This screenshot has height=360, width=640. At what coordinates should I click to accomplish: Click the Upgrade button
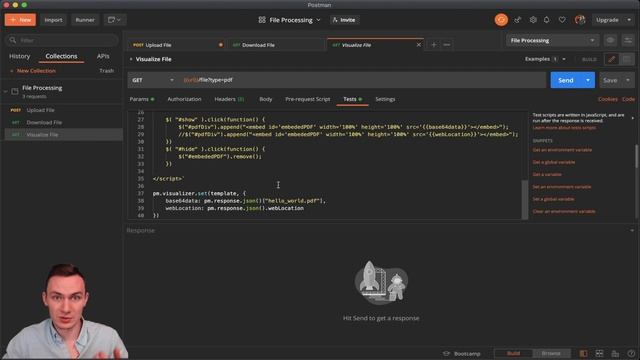point(607,20)
